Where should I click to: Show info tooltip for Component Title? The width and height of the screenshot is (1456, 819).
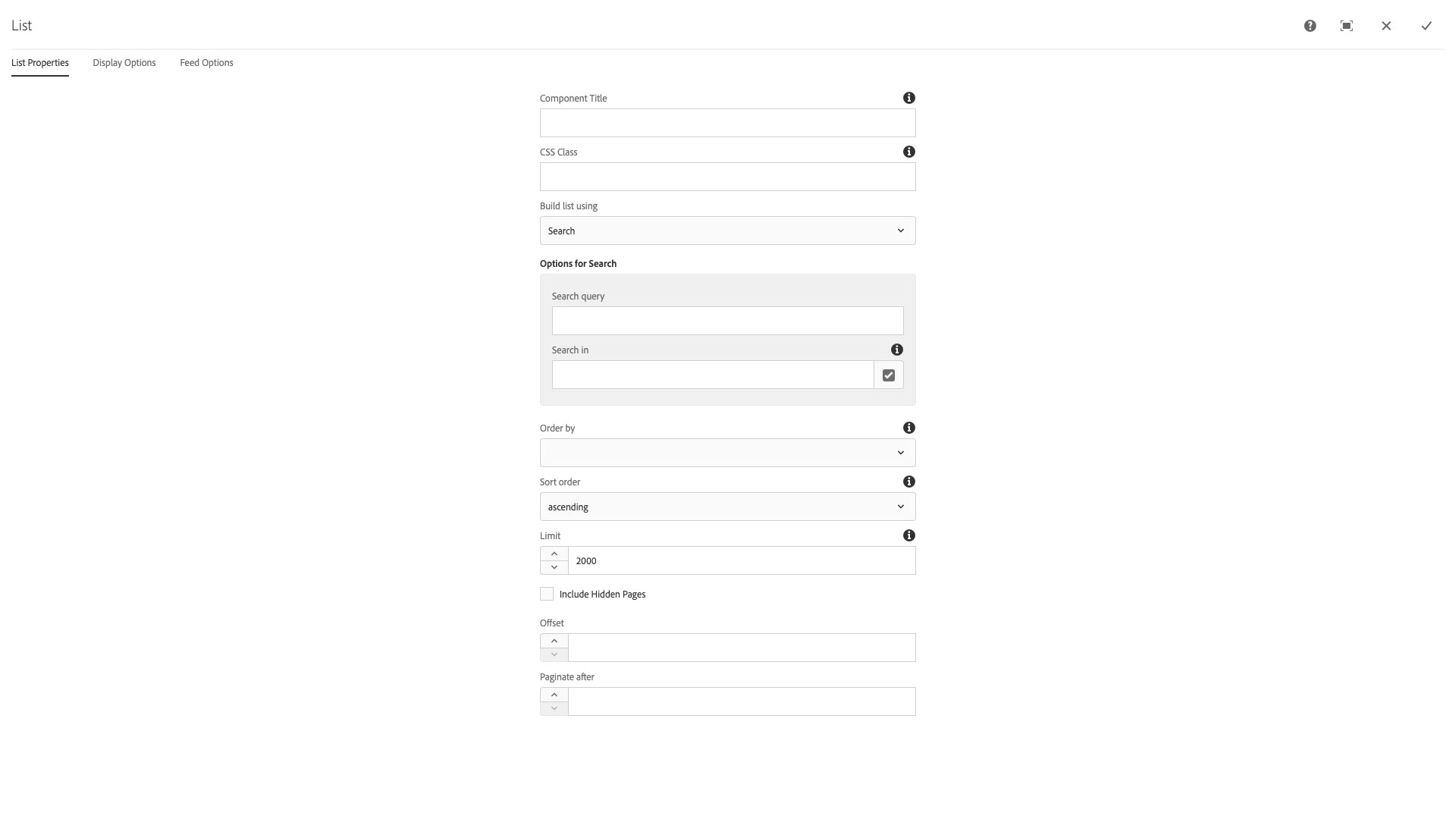point(909,98)
